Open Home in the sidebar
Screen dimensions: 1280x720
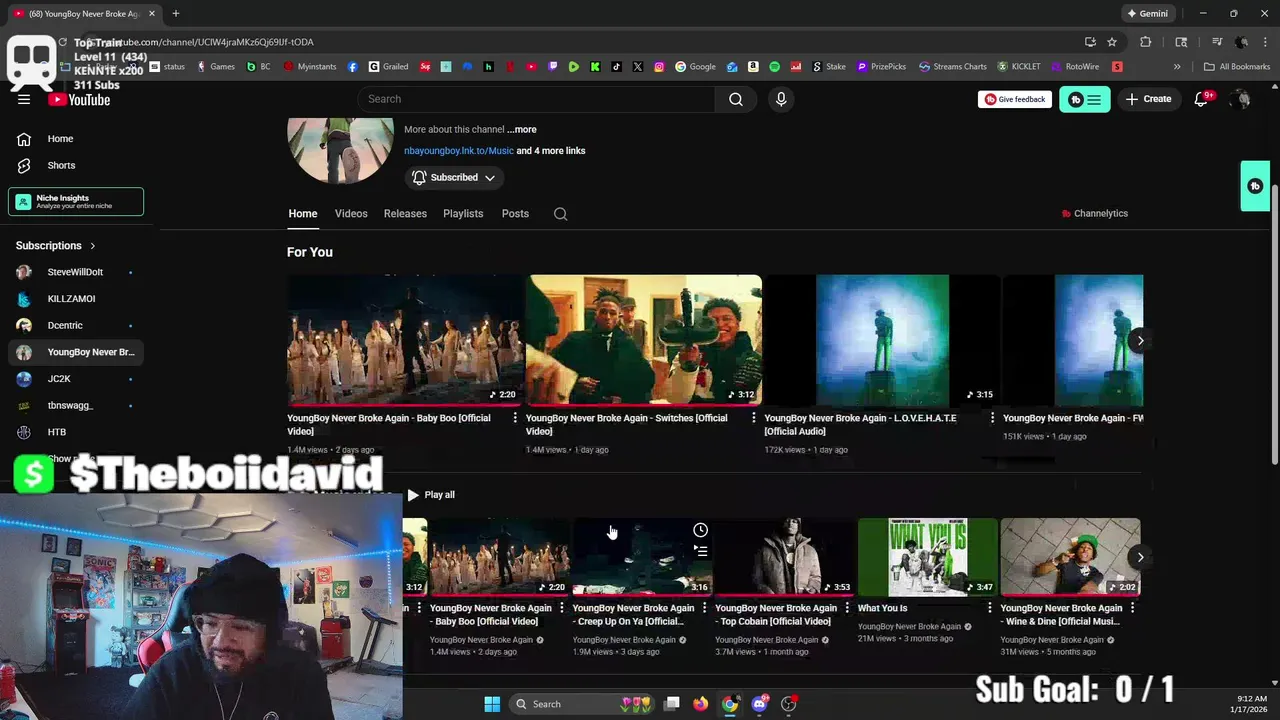click(76, 139)
